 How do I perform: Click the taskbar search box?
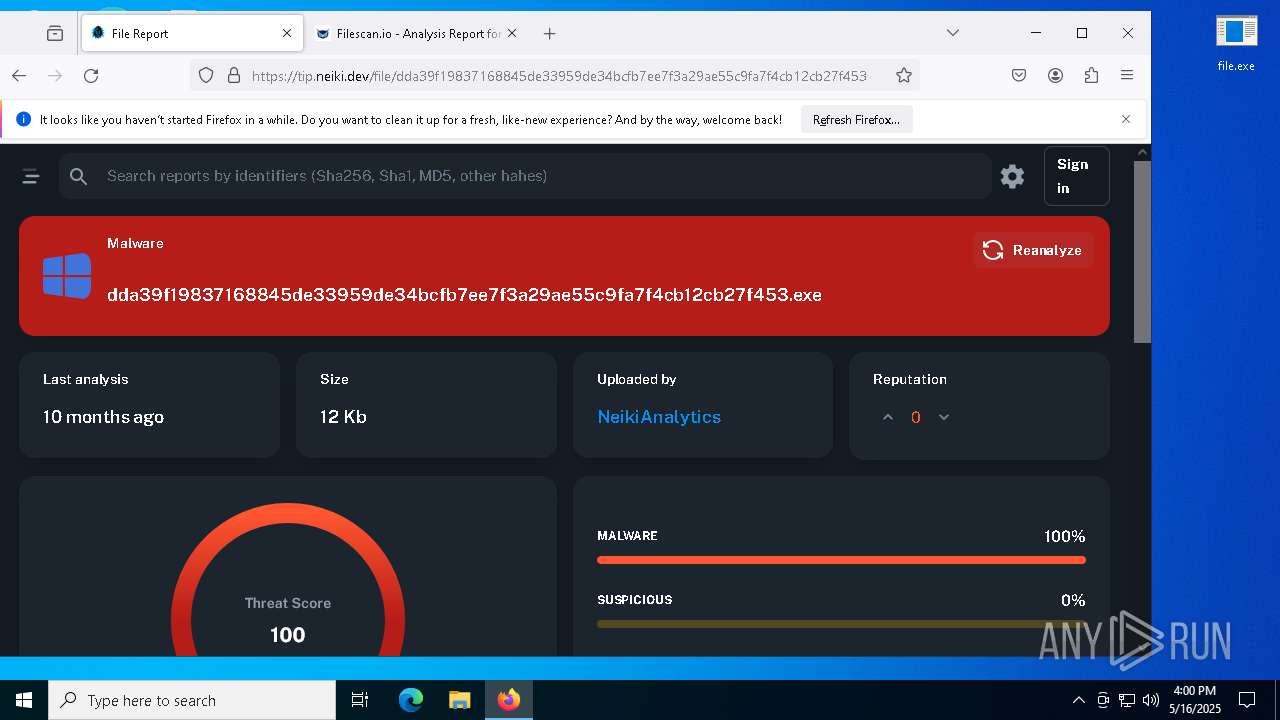(x=192, y=700)
